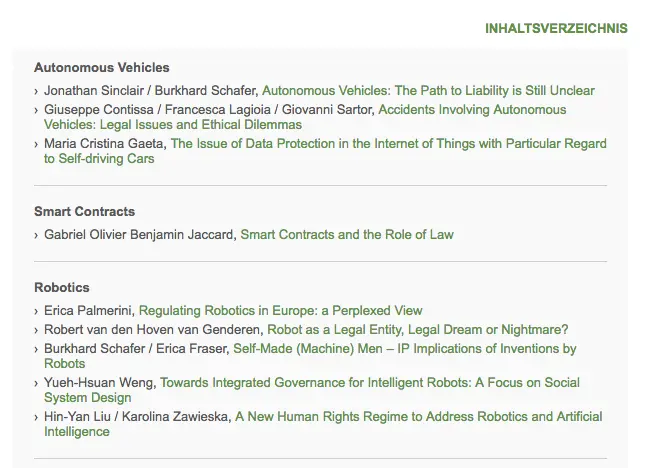
Task: Open 'Regulating Robotics in Europe' article link
Action: (280, 311)
